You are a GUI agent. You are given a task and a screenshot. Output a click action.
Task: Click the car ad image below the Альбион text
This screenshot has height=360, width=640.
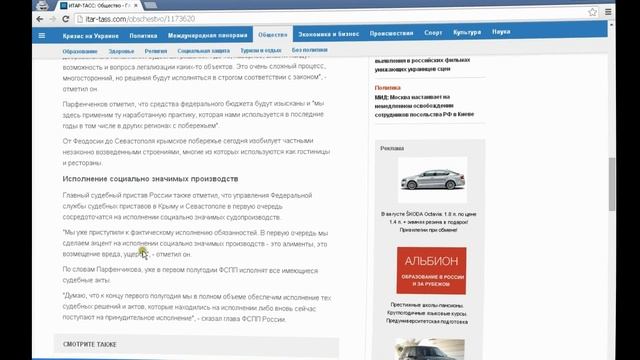point(430,349)
